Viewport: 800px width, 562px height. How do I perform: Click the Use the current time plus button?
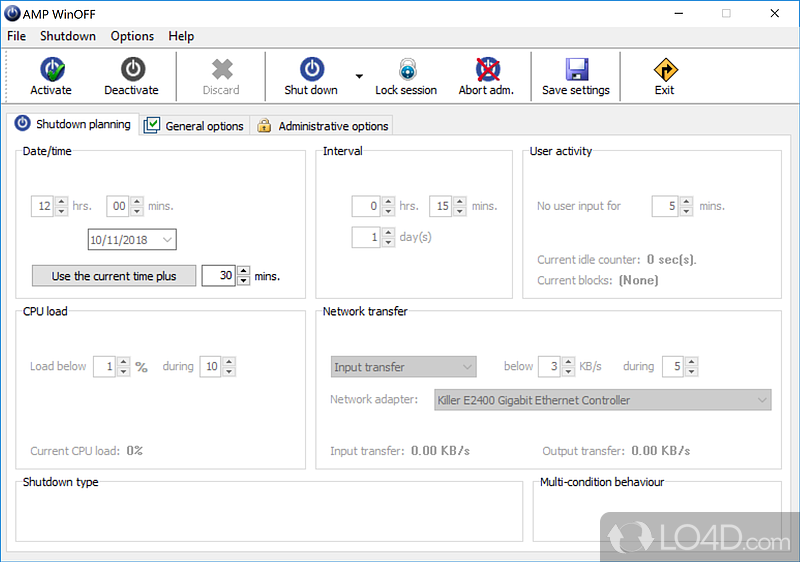[114, 276]
